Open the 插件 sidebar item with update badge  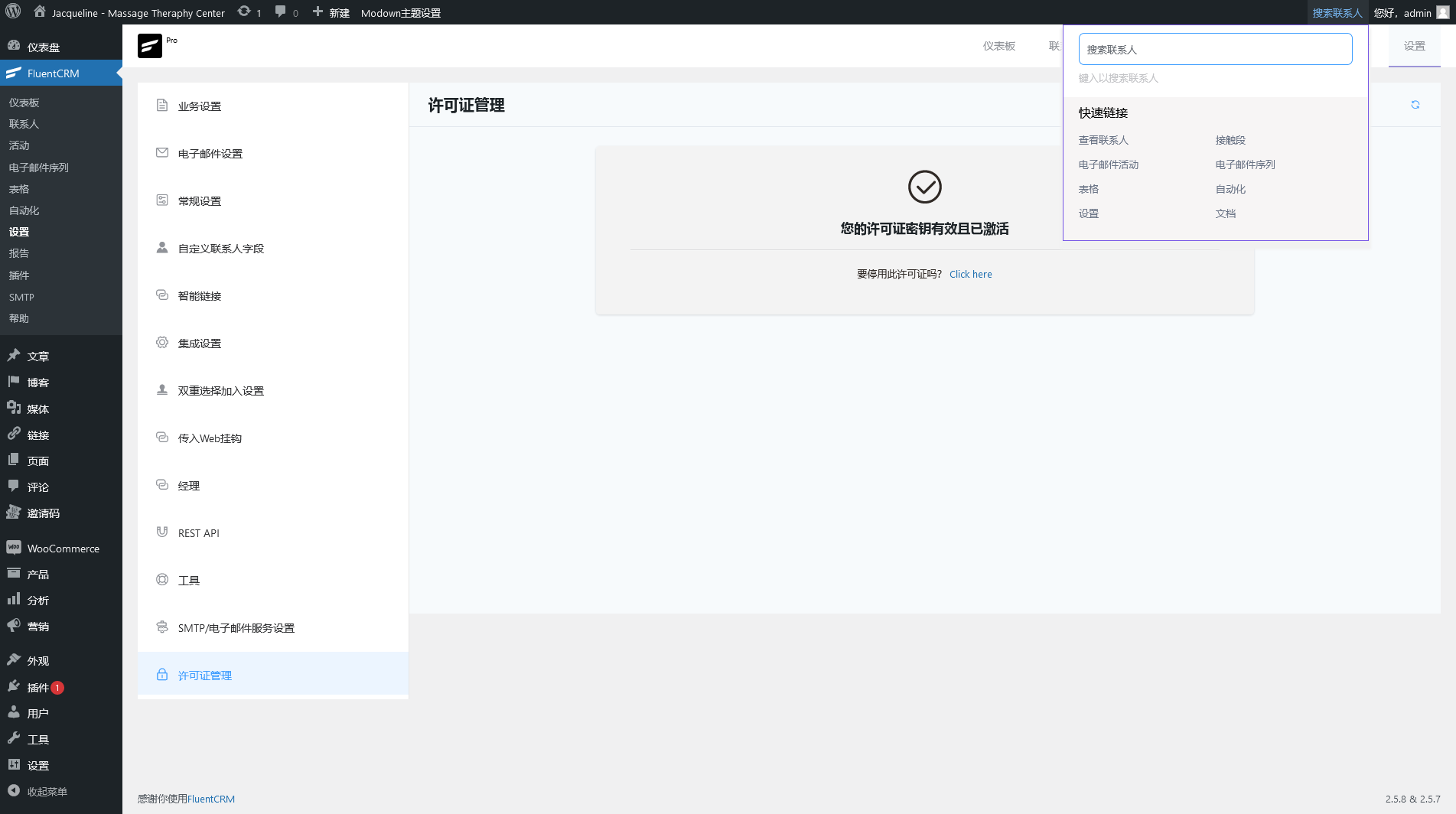tap(61, 687)
